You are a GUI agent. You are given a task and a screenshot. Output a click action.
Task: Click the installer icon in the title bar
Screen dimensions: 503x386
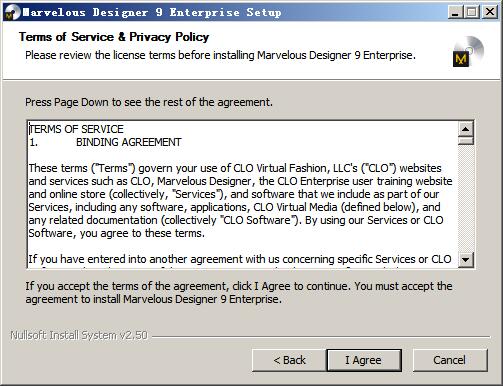coord(12,13)
